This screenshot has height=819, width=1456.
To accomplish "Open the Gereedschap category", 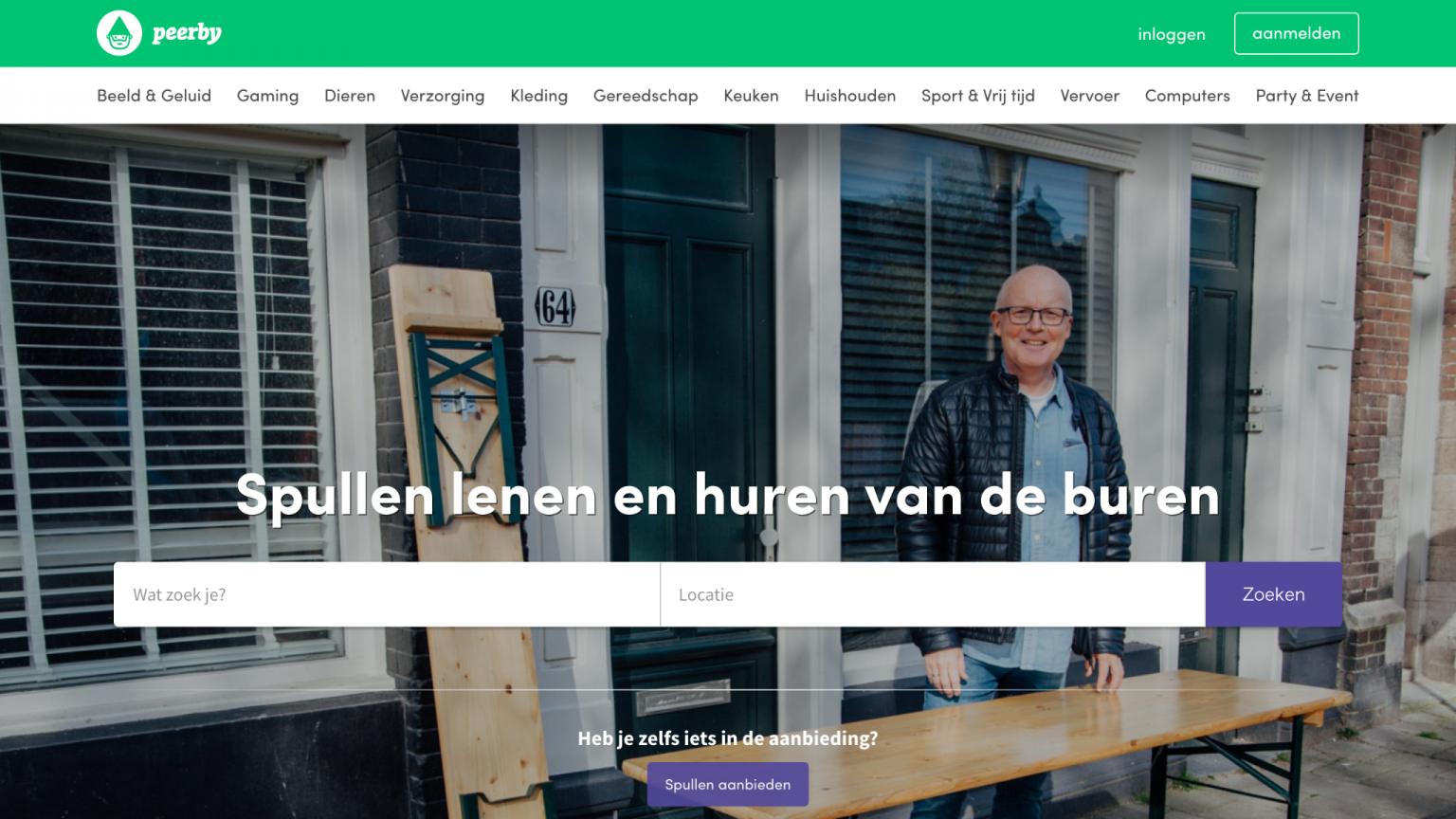I will [646, 96].
